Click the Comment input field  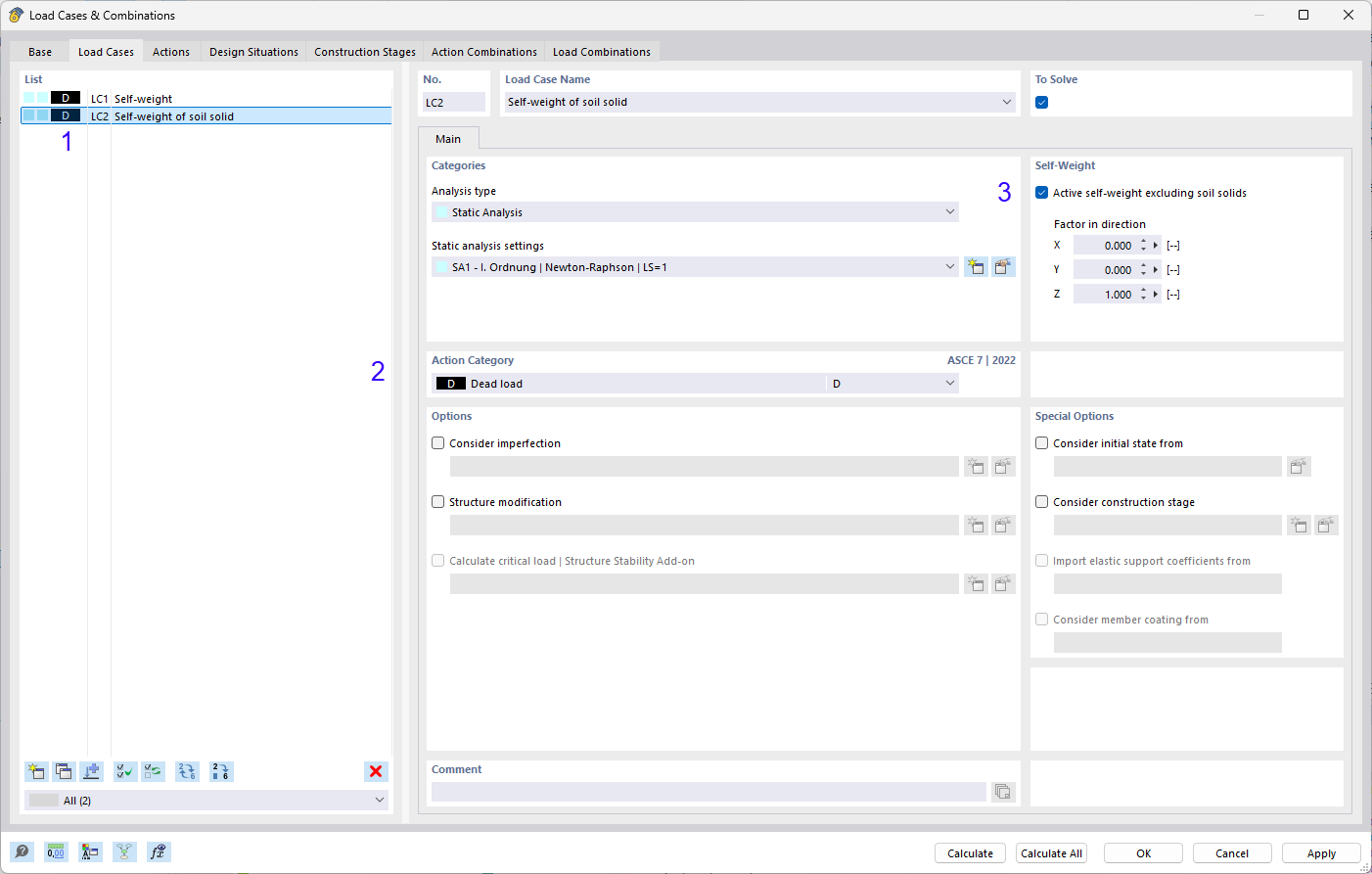709,792
